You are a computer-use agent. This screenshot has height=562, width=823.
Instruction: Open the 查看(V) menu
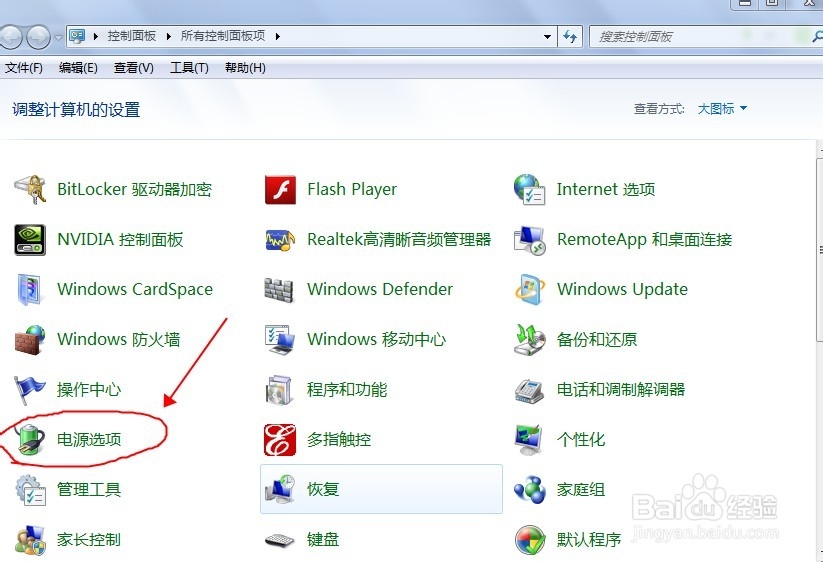tap(134, 68)
